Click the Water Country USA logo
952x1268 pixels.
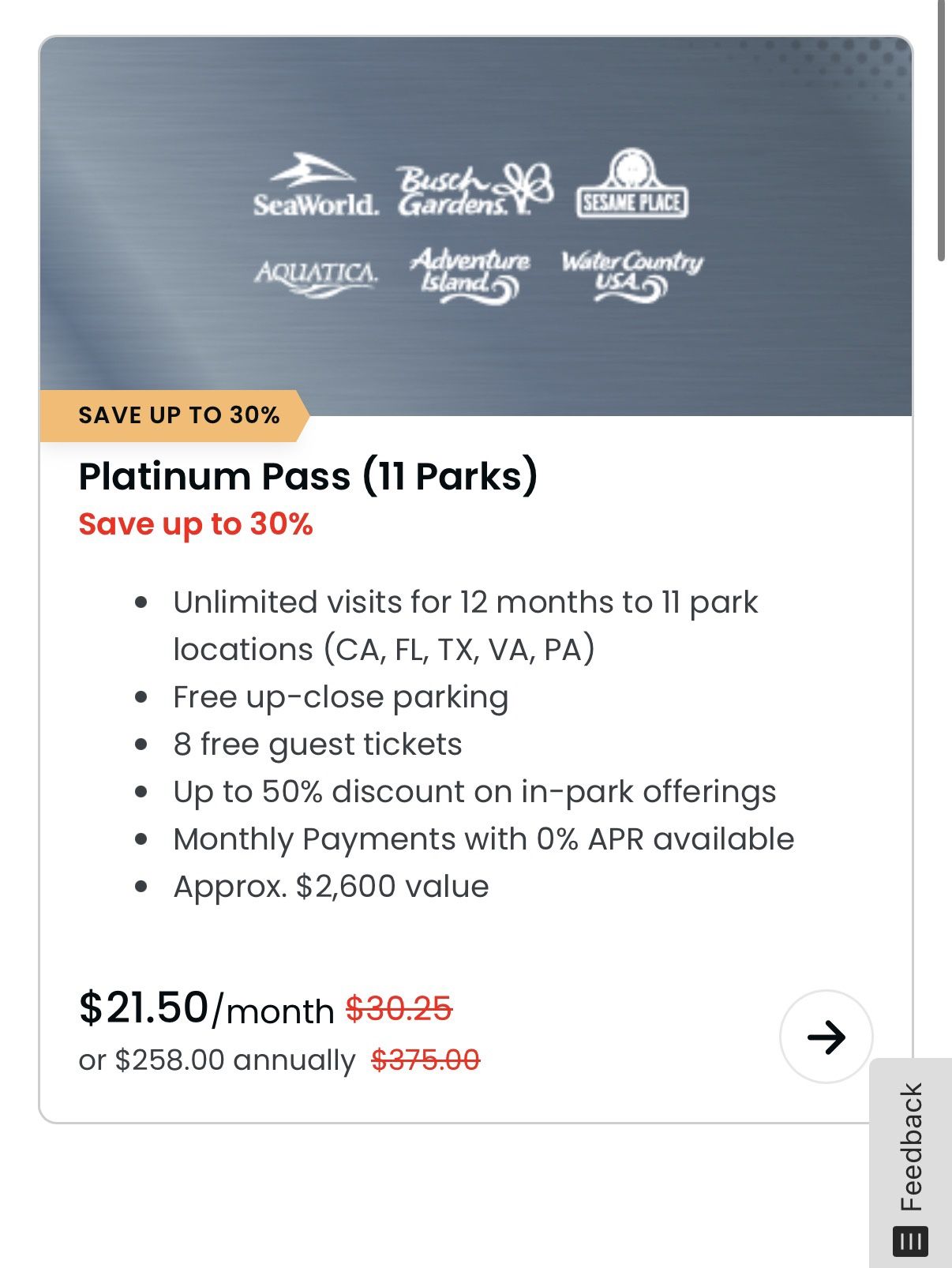pos(632,275)
